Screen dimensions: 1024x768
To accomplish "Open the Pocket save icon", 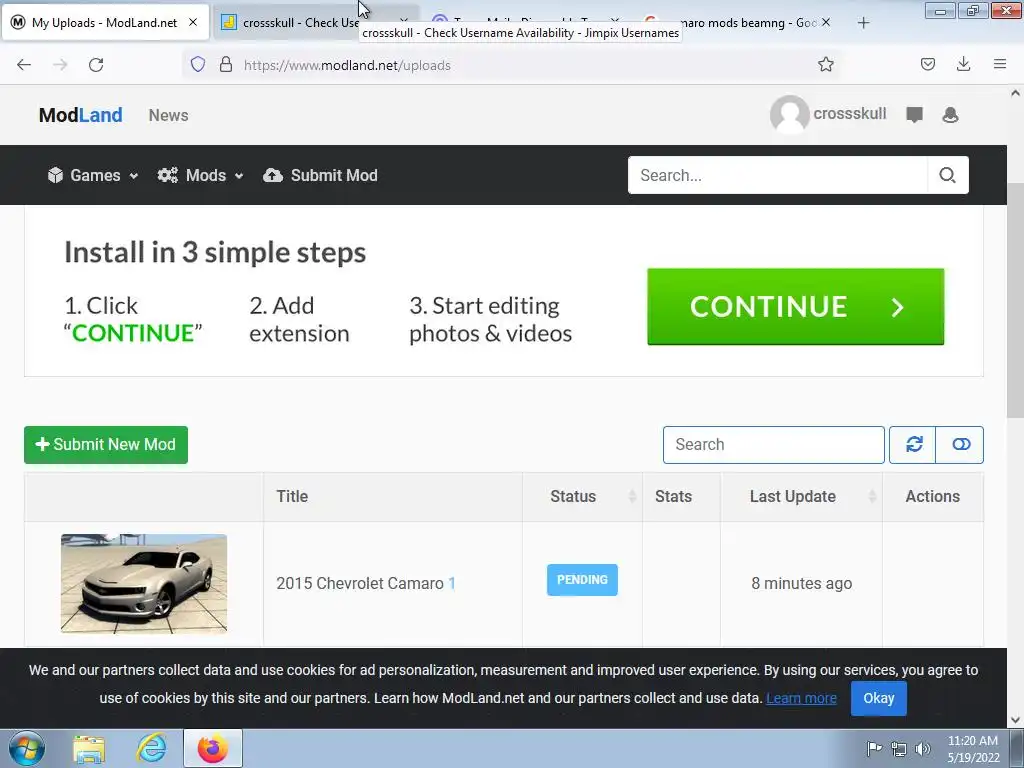I will [928, 64].
